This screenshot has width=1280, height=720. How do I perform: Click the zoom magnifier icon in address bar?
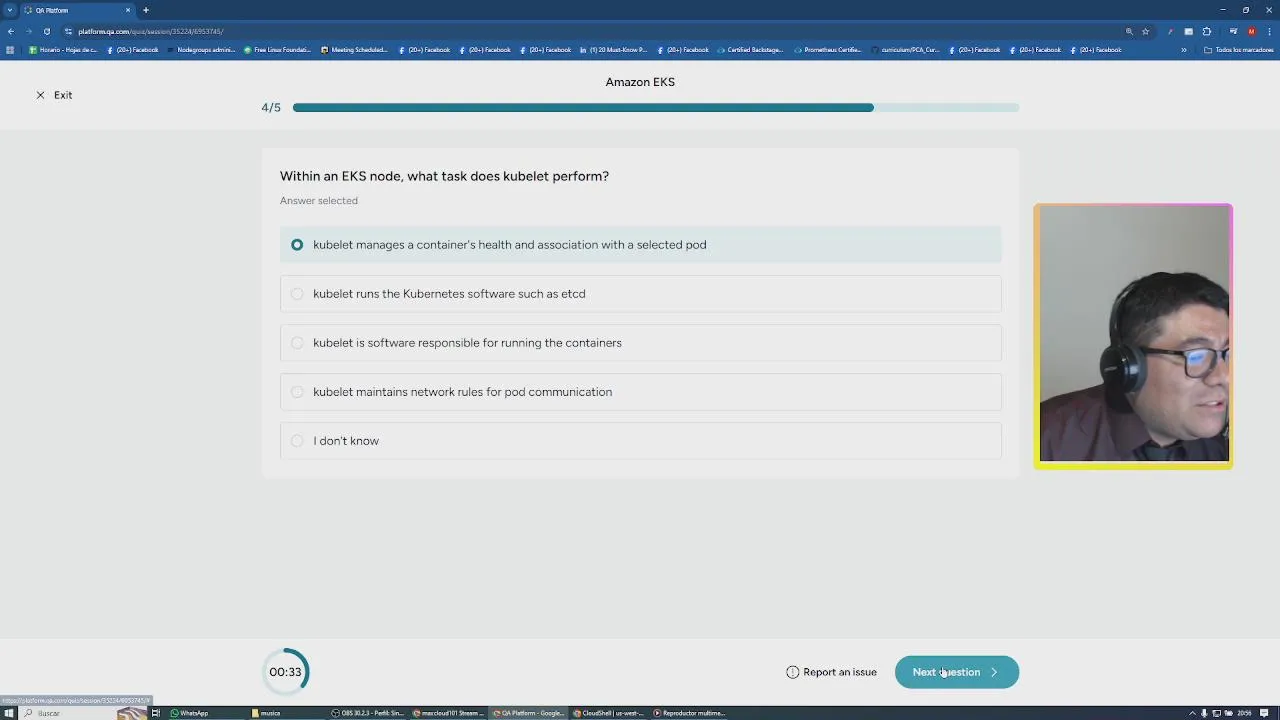coord(1129,31)
